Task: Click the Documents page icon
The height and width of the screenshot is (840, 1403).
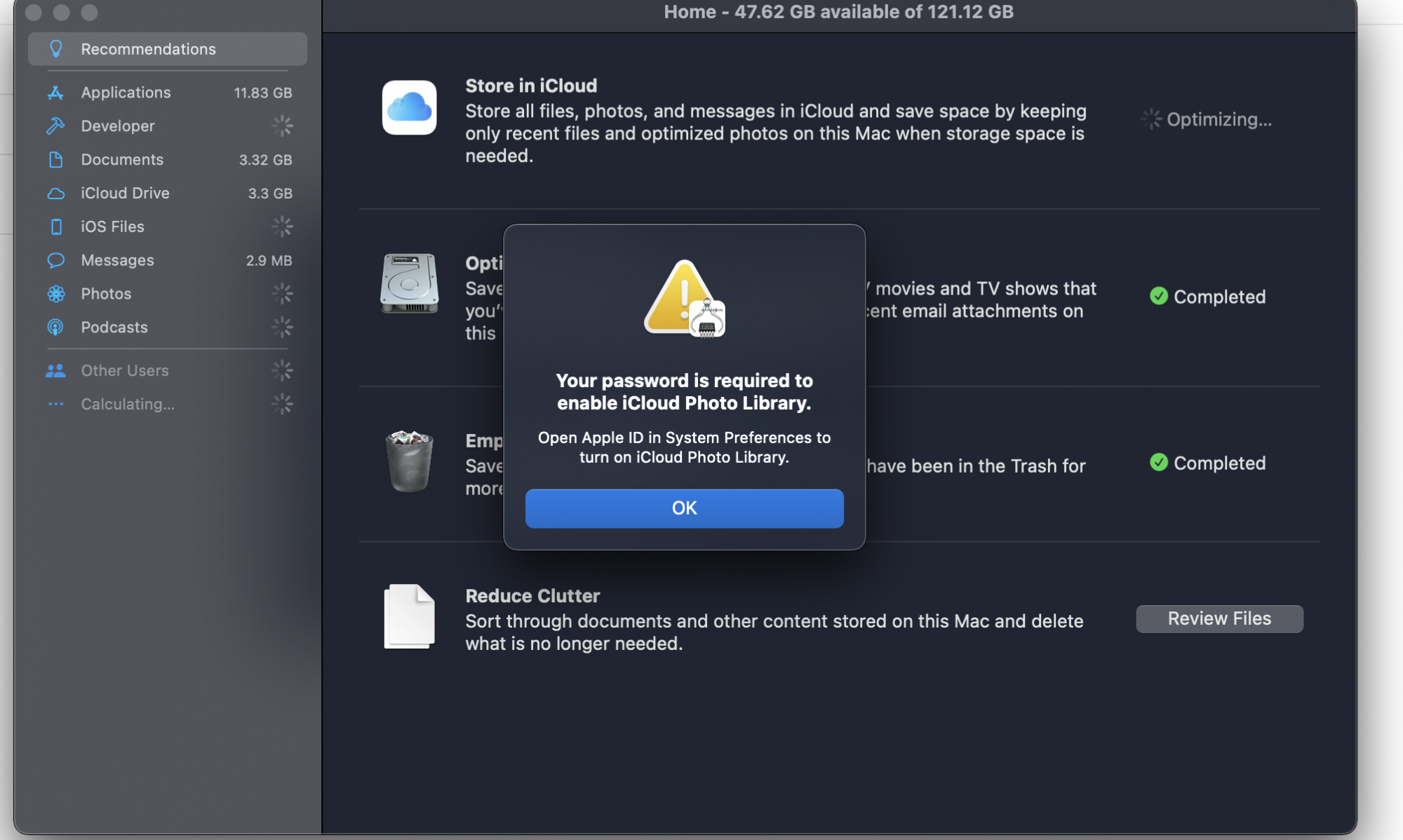Action: (x=55, y=160)
